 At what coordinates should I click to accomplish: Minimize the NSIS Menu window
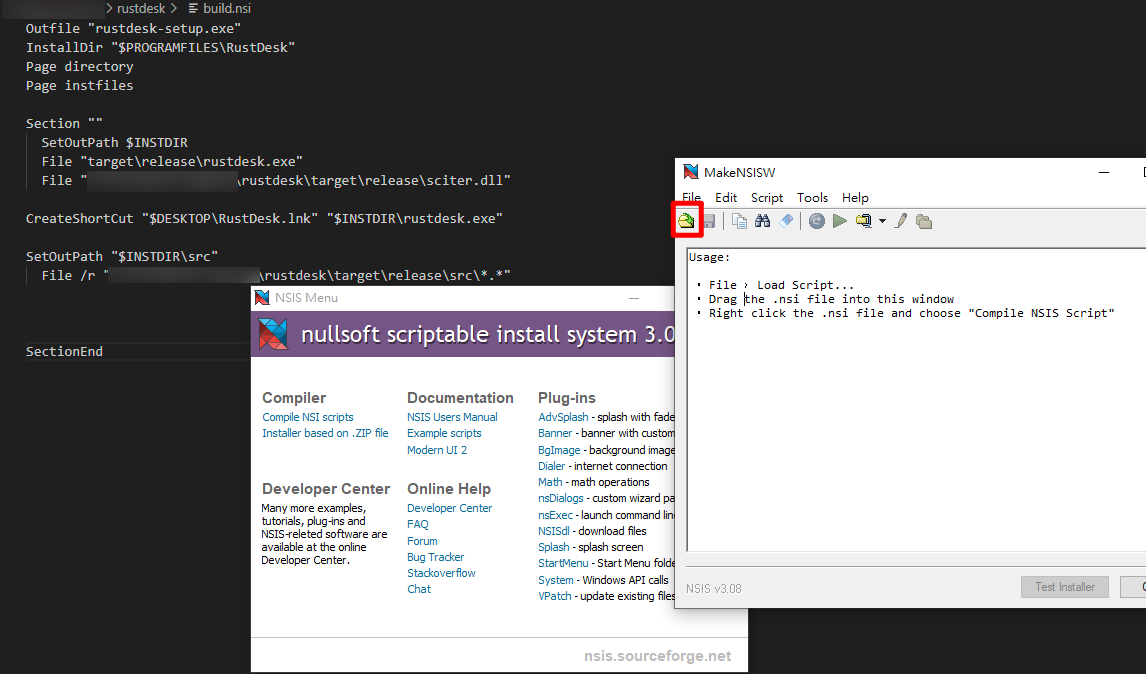[634, 298]
